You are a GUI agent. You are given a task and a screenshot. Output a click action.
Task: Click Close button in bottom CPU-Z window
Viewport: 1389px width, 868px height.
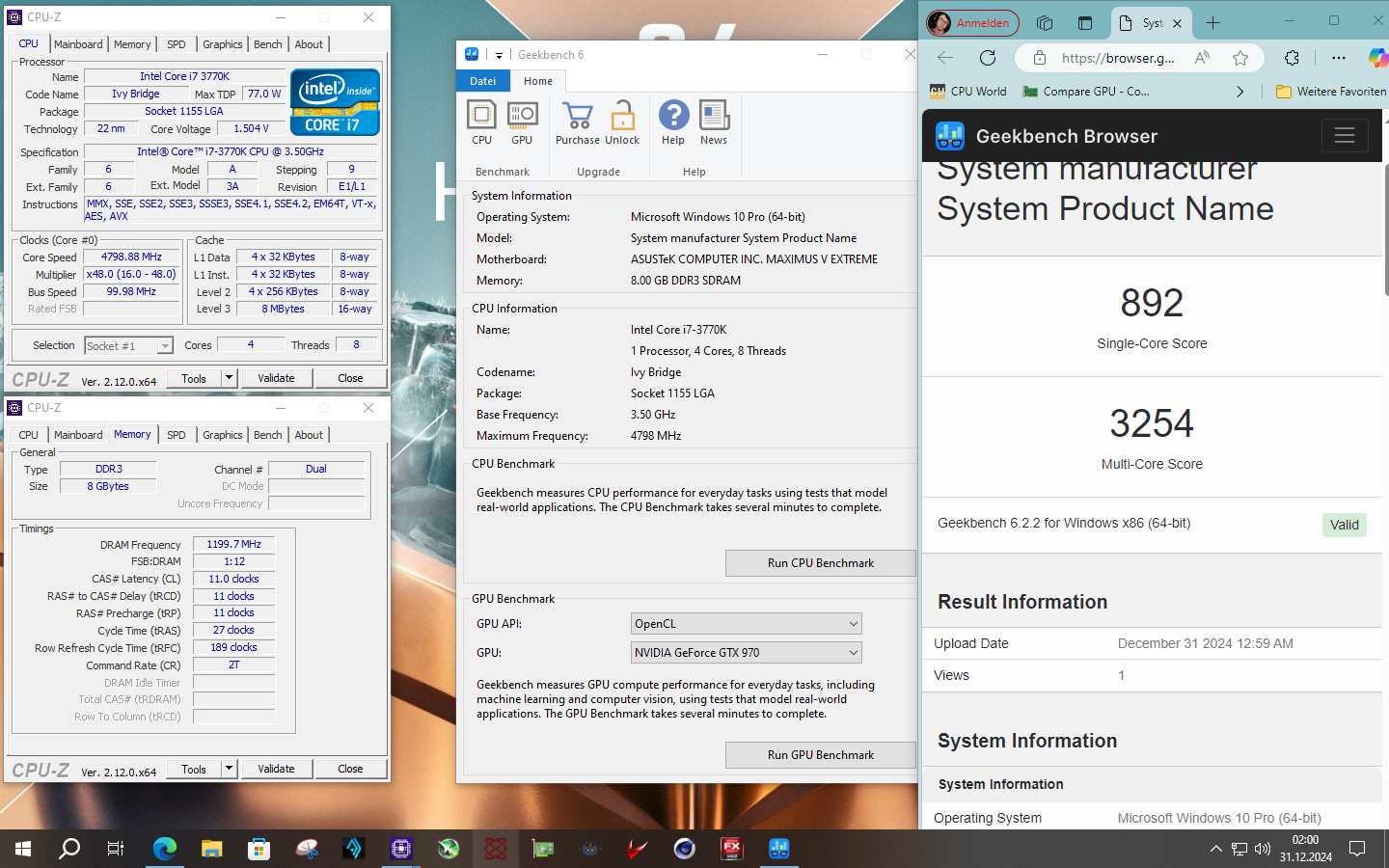click(x=350, y=769)
